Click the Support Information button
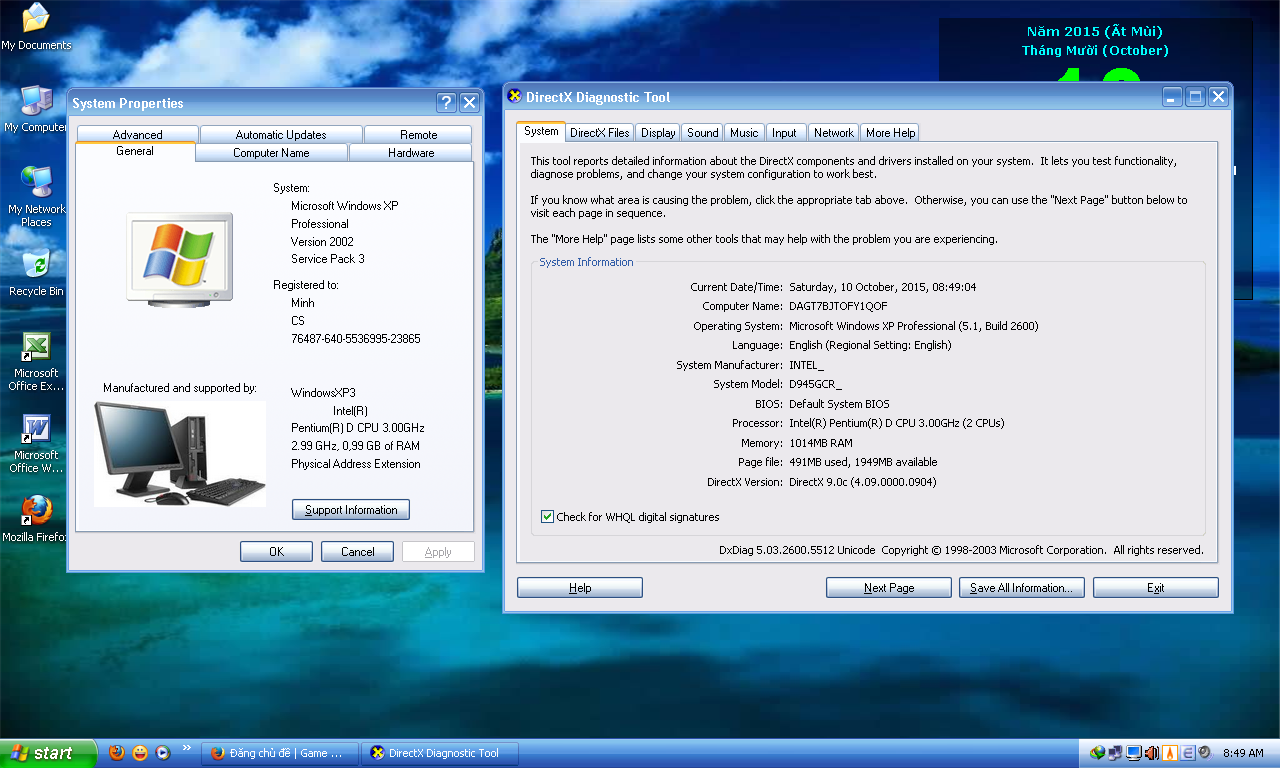Image resolution: width=1280 pixels, height=768 pixels. pos(351,510)
